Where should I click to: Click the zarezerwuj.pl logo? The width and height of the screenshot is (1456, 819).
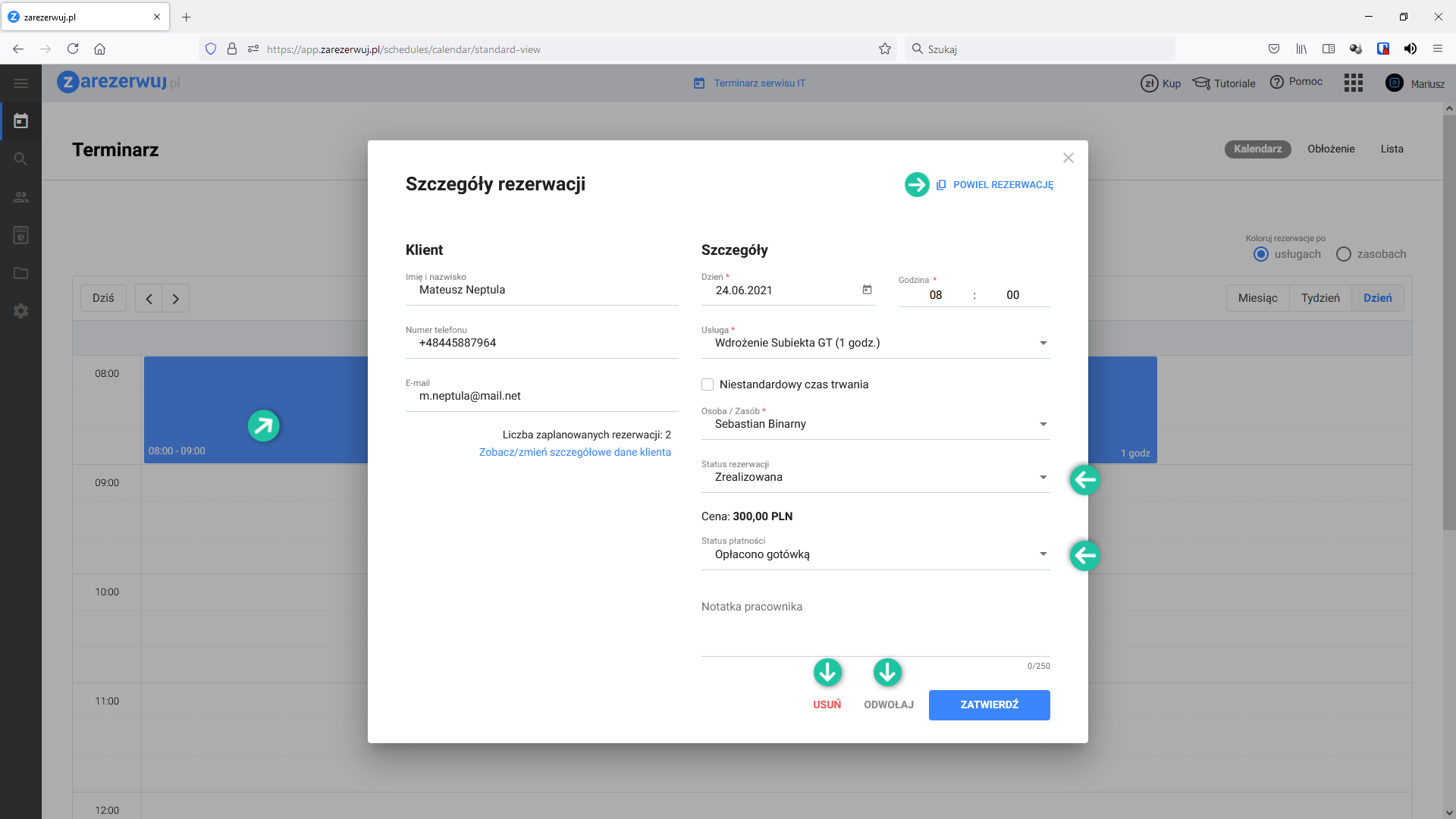tap(118, 82)
